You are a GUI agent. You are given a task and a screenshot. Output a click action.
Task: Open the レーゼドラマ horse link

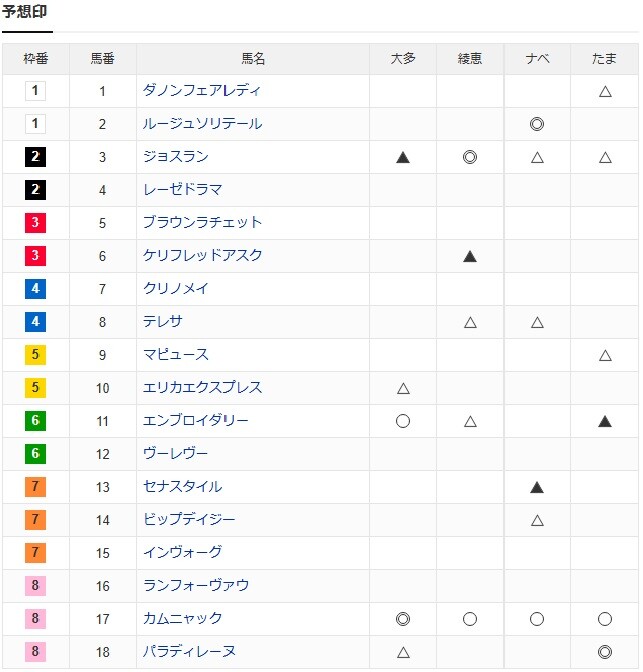coord(182,190)
